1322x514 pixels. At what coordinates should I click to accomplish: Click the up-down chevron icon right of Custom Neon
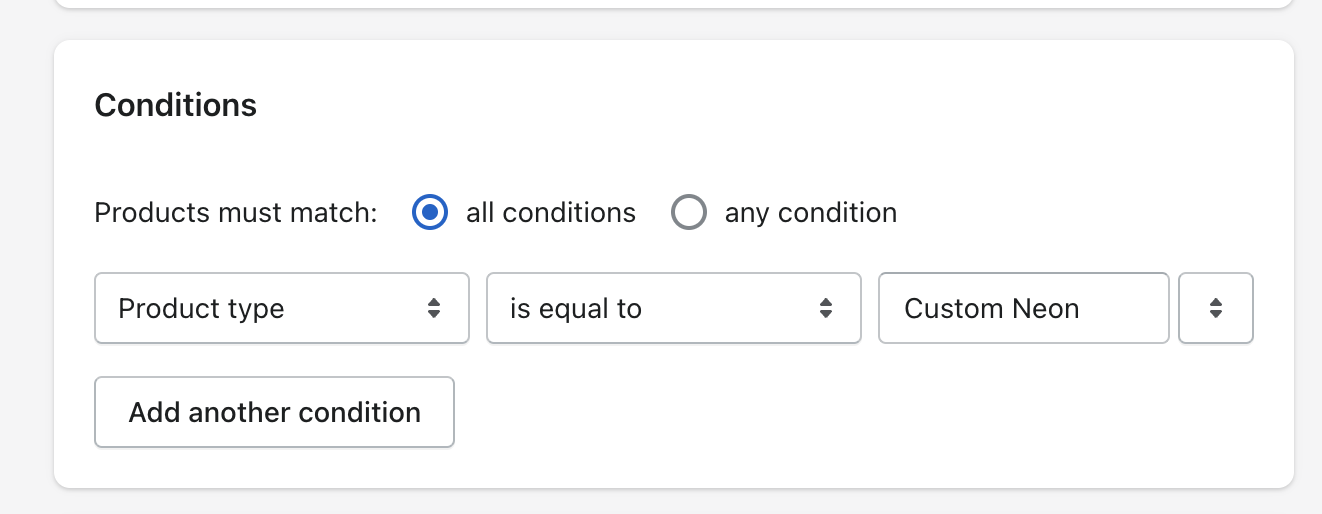point(1216,308)
